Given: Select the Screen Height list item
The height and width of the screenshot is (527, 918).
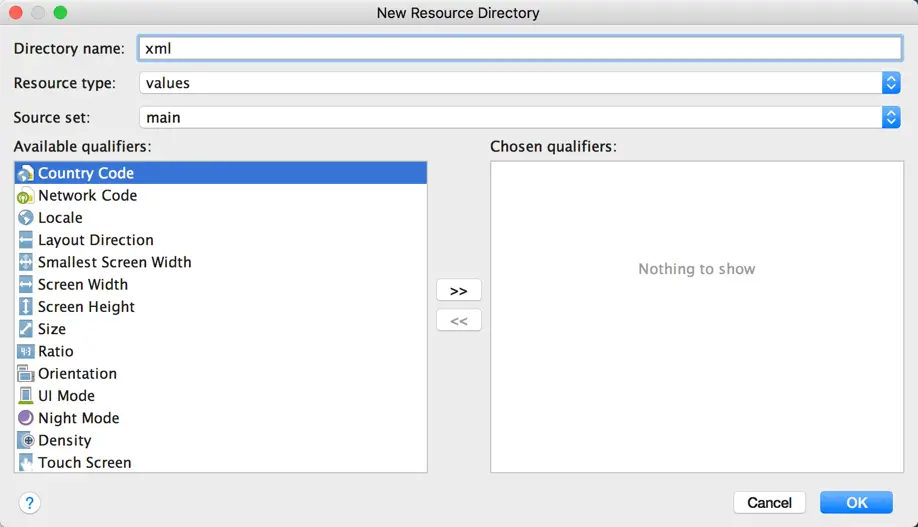Looking at the screenshot, I should click(x=221, y=307).
